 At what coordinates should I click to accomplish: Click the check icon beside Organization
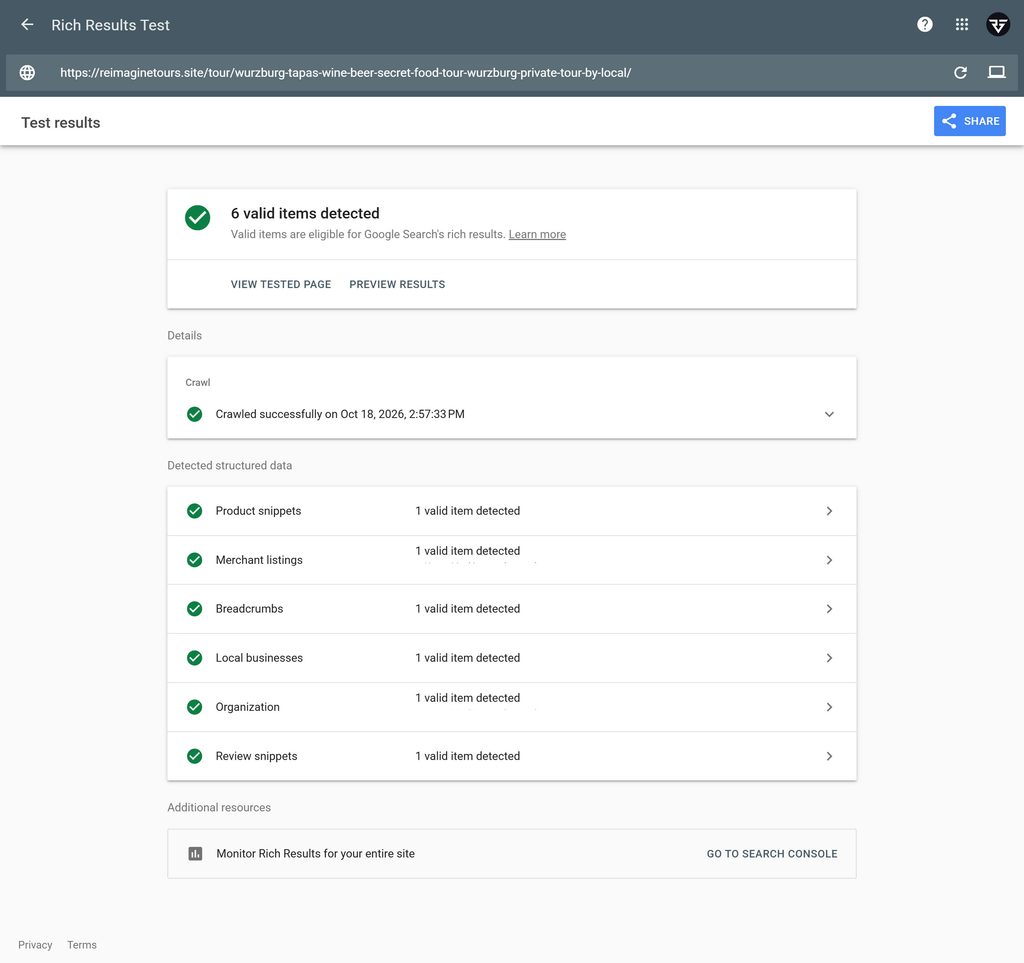195,707
